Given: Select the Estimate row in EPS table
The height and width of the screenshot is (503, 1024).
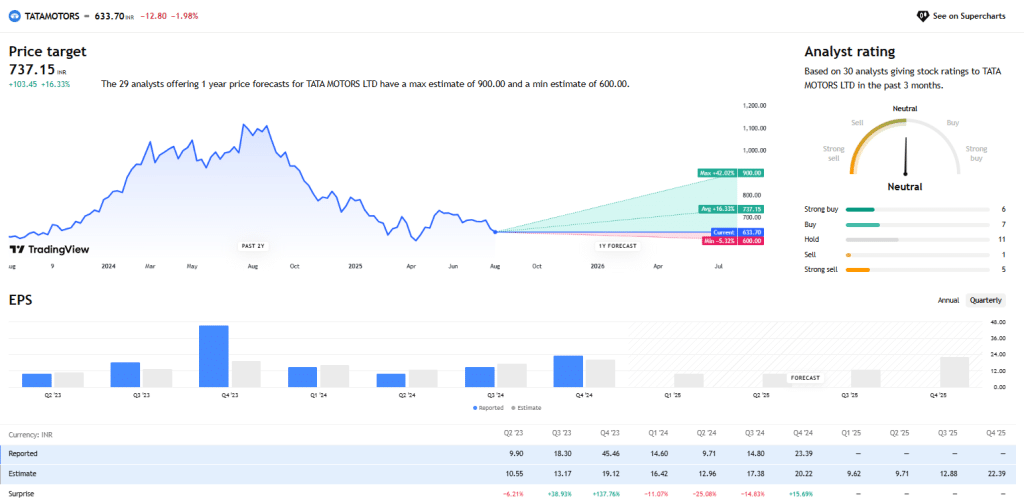Looking at the screenshot, I should click(x=508, y=474).
